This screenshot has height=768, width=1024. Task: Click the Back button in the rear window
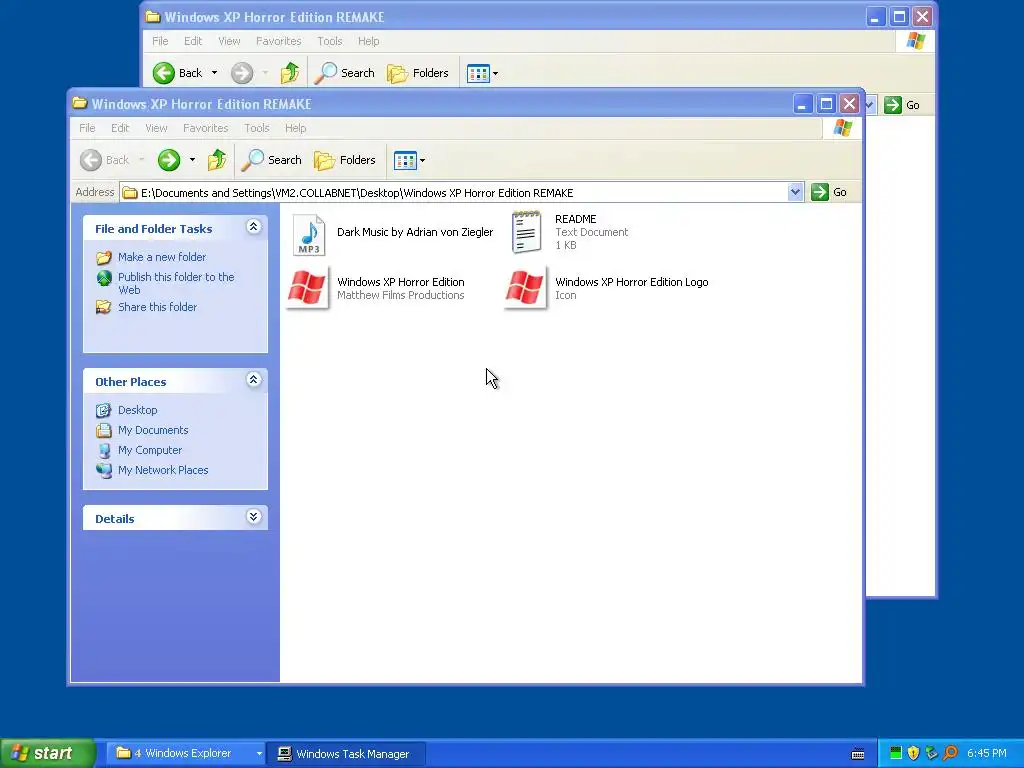click(178, 73)
